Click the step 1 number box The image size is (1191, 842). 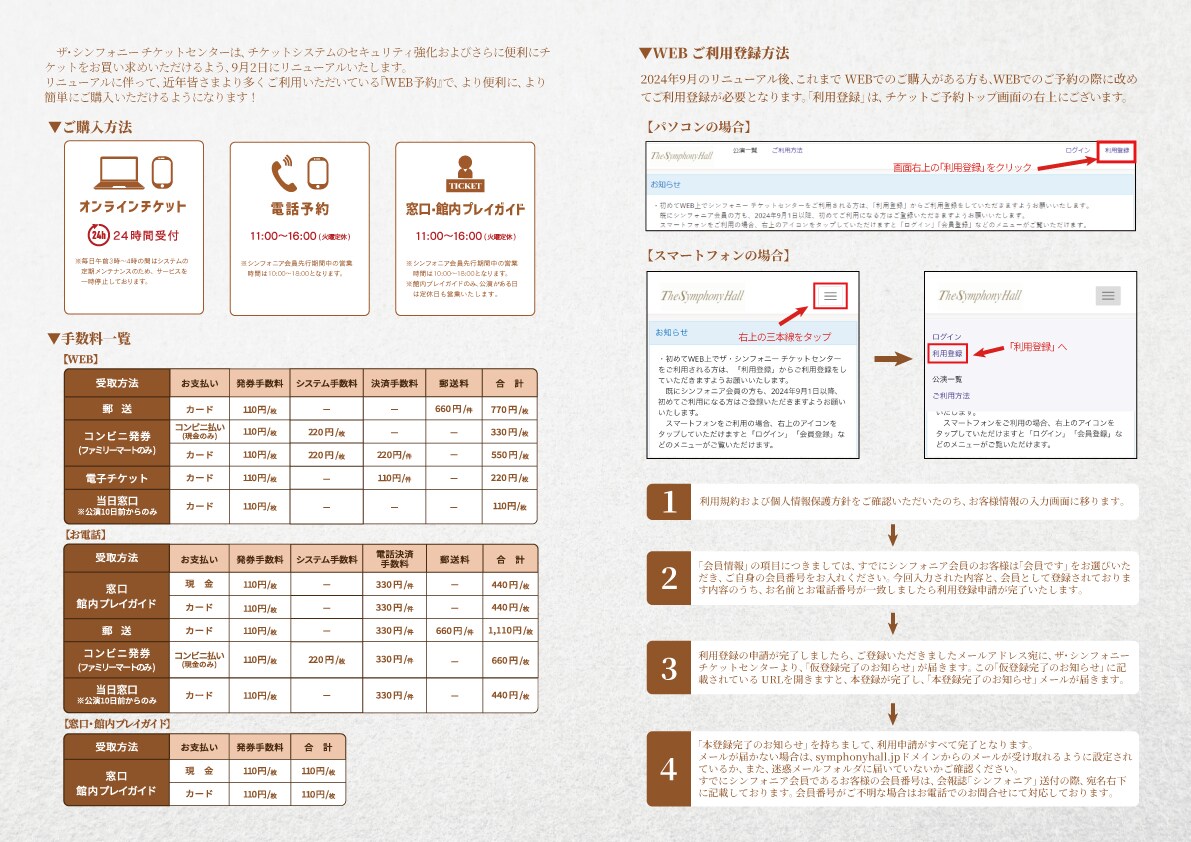668,501
